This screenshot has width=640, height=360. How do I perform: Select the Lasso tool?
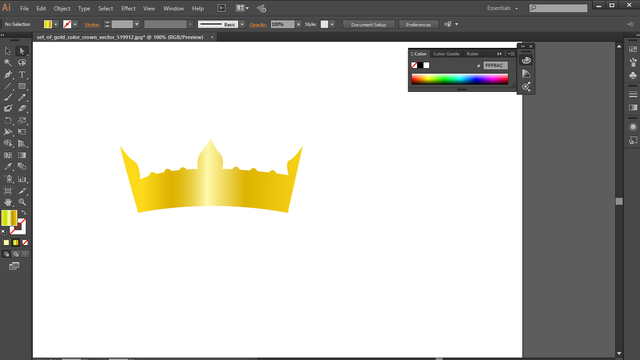coord(22,62)
